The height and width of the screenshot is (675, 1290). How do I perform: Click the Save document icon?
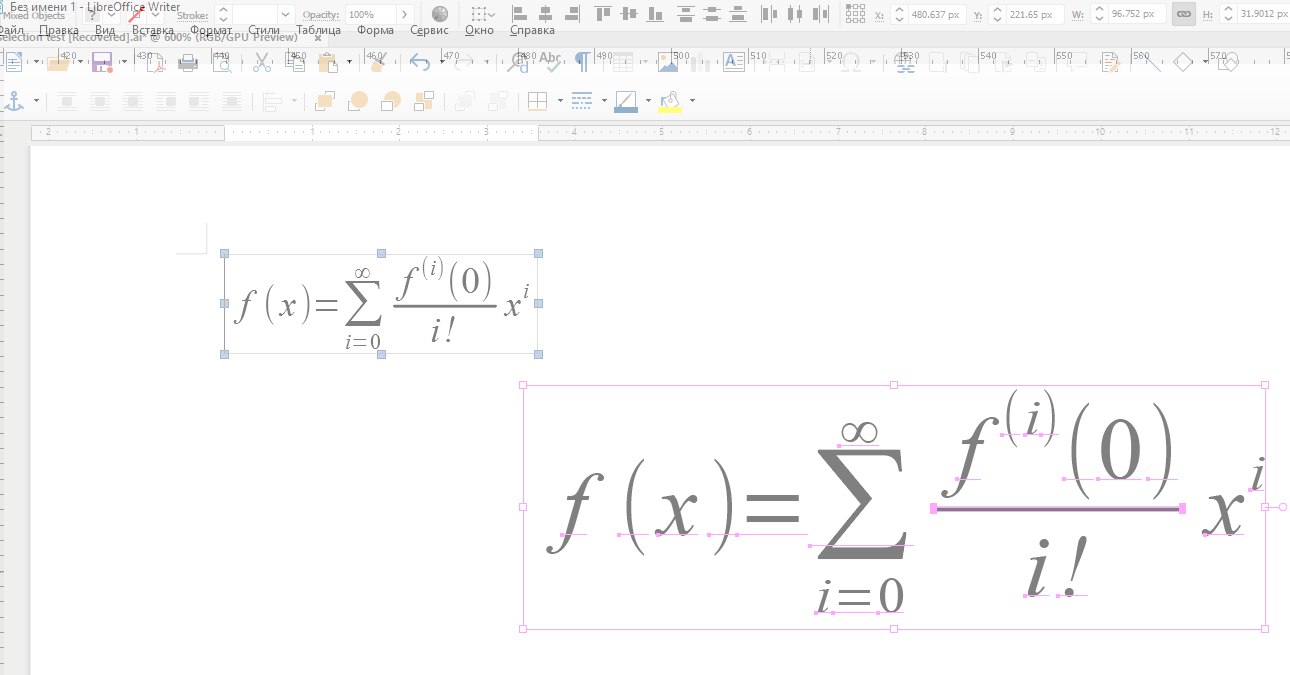click(102, 63)
